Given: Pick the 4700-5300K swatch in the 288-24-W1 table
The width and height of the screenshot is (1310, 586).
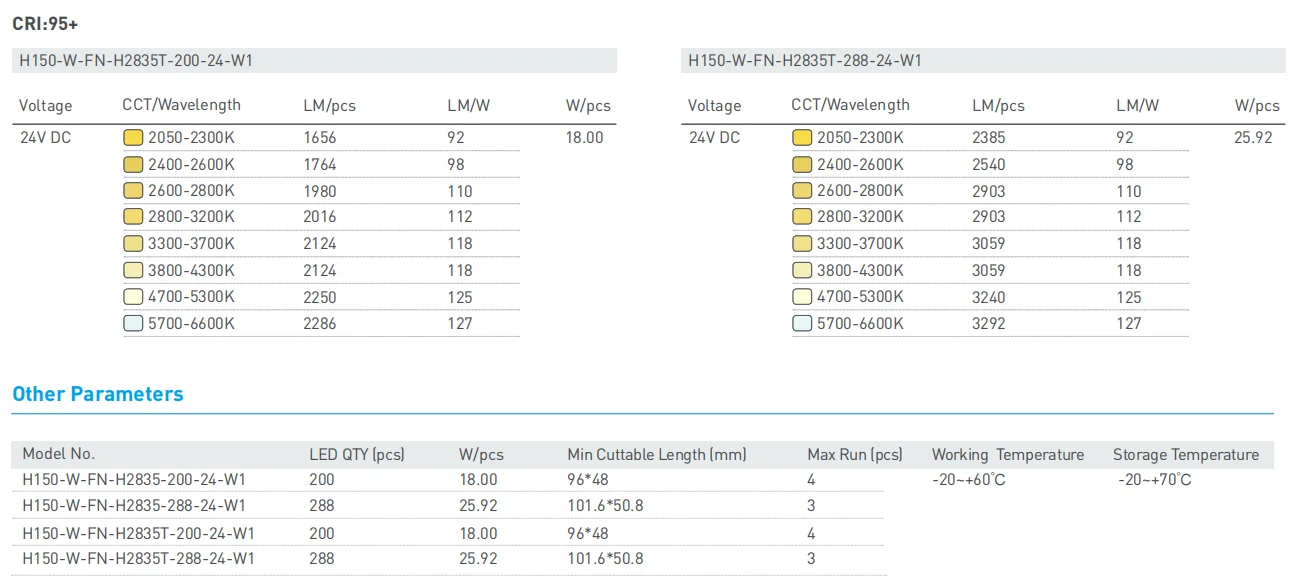Looking at the screenshot, I should point(801,297).
